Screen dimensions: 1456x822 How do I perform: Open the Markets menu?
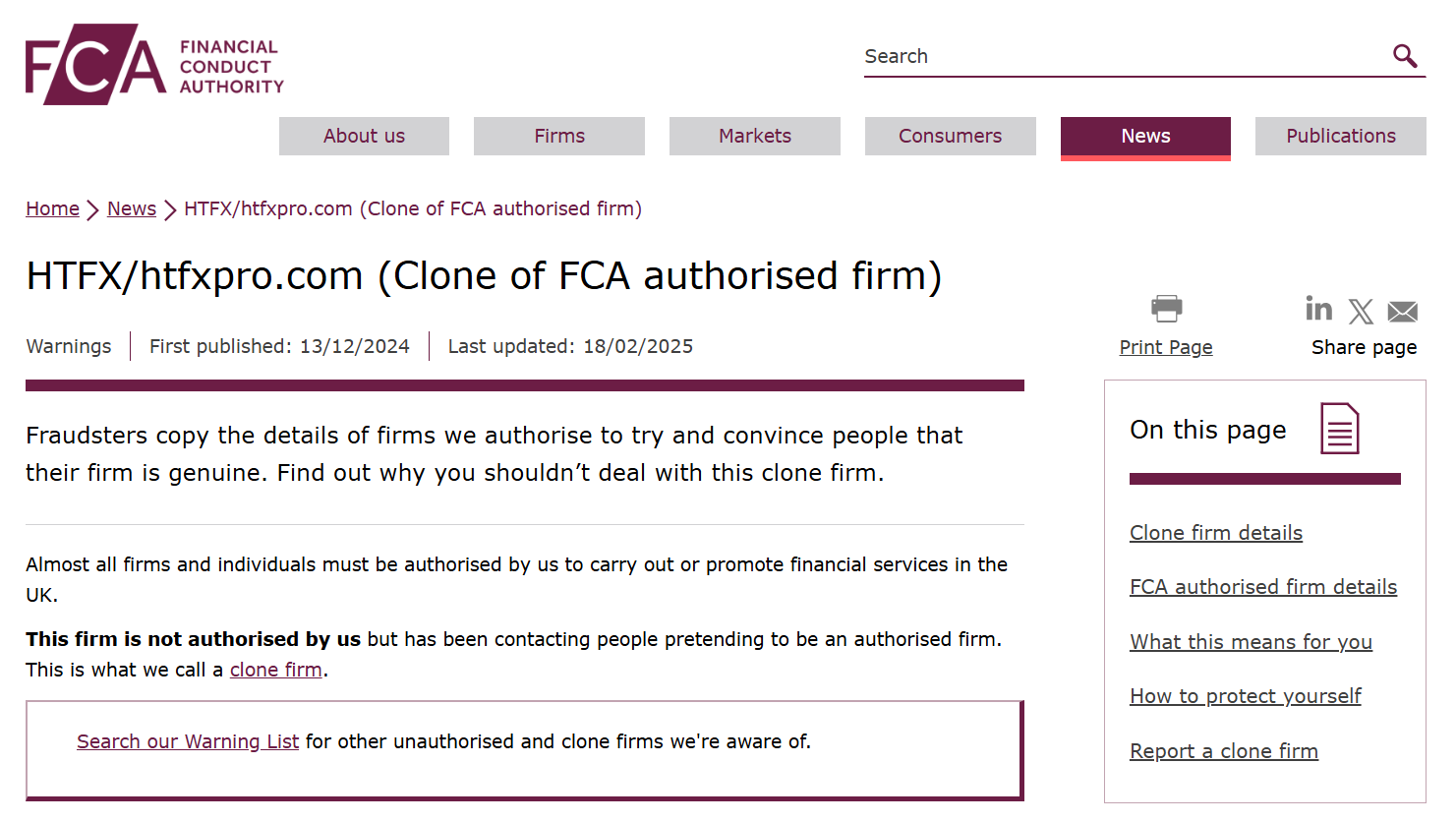755,136
